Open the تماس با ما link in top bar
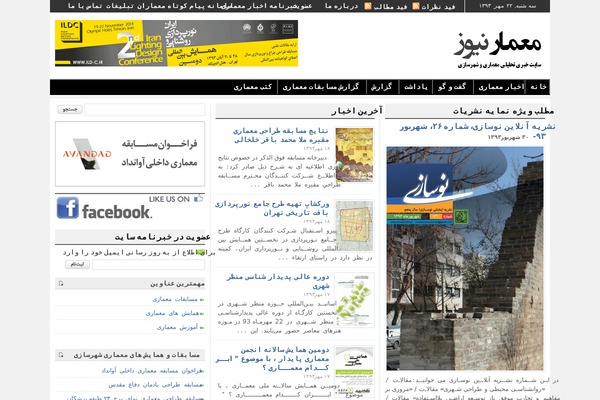This screenshot has width=600, height=400. [85, 7]
